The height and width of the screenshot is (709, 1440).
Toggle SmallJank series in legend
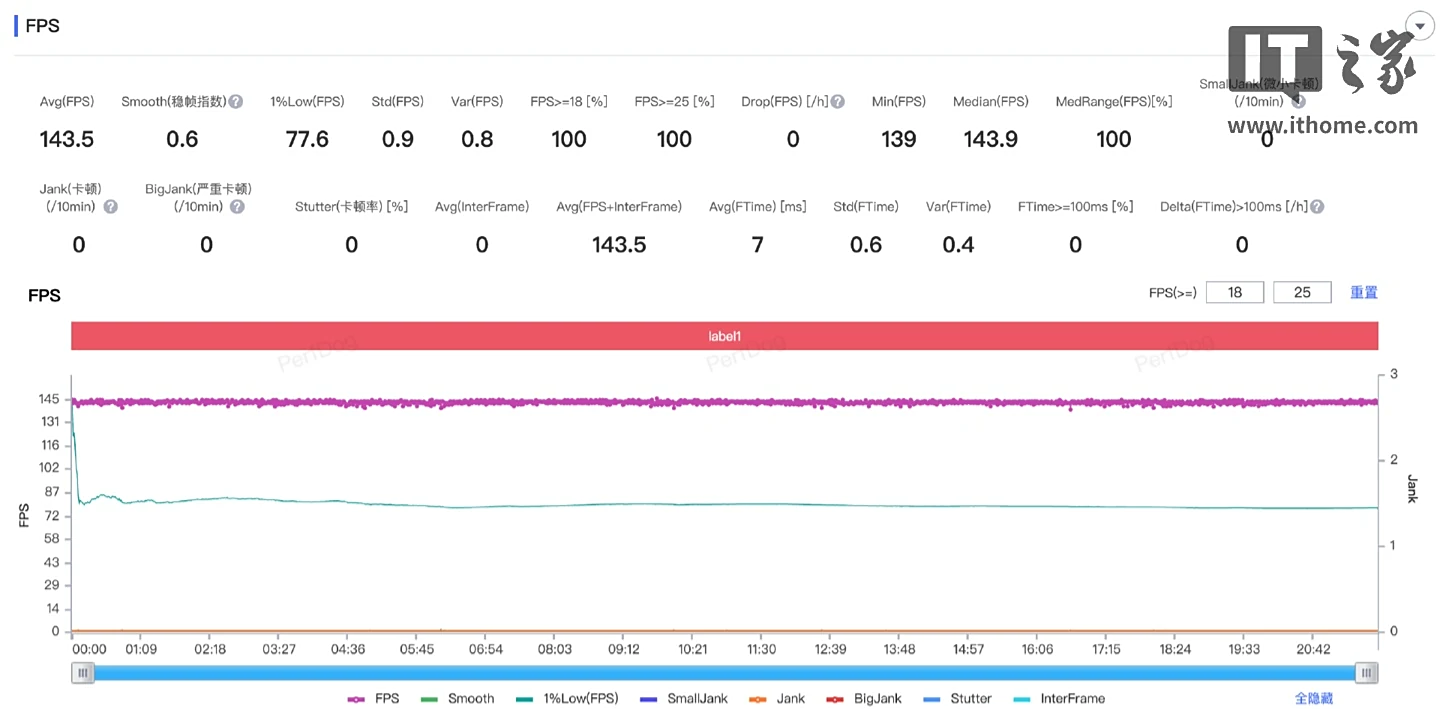point(684,699)
